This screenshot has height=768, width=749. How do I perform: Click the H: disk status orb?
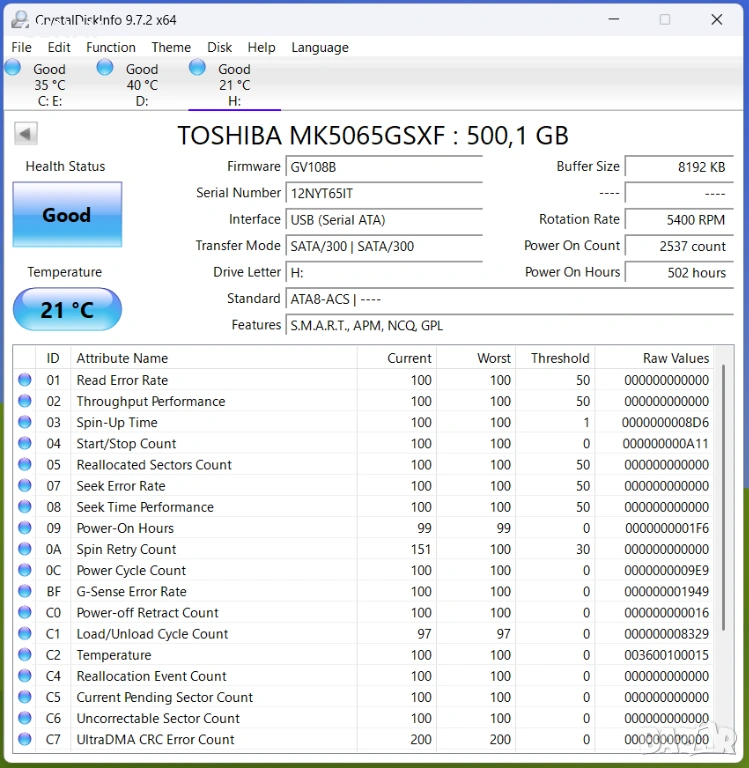[x=197, y=67]
